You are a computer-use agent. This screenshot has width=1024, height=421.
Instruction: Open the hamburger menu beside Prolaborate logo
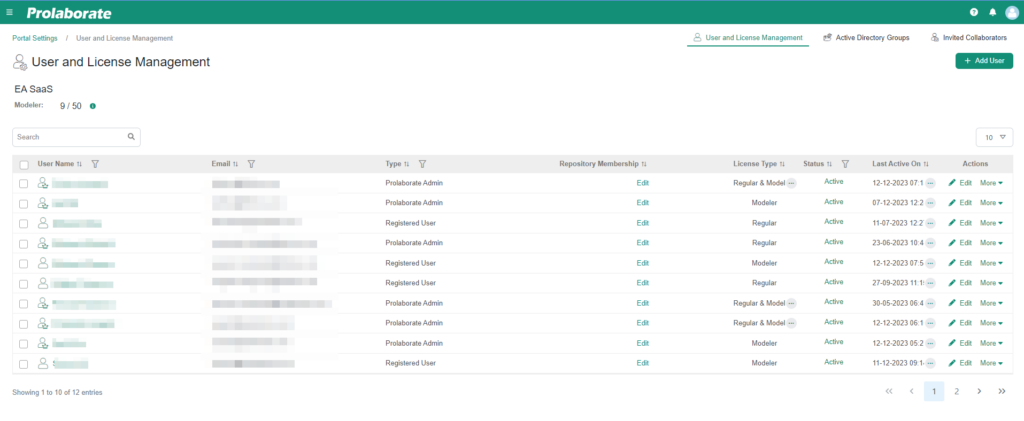[9, 12]
